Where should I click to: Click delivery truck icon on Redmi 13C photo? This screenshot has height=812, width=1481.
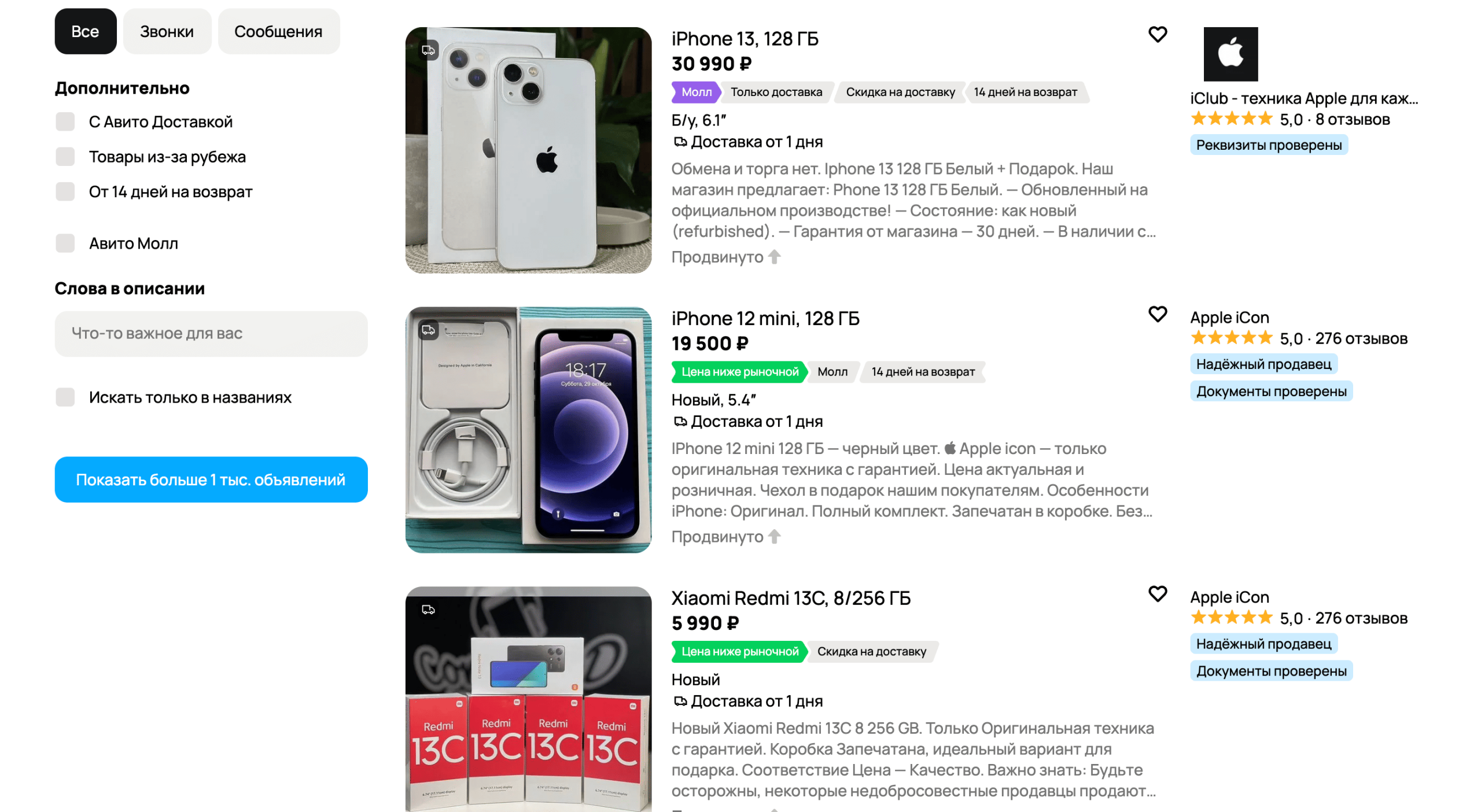[428, 610]
